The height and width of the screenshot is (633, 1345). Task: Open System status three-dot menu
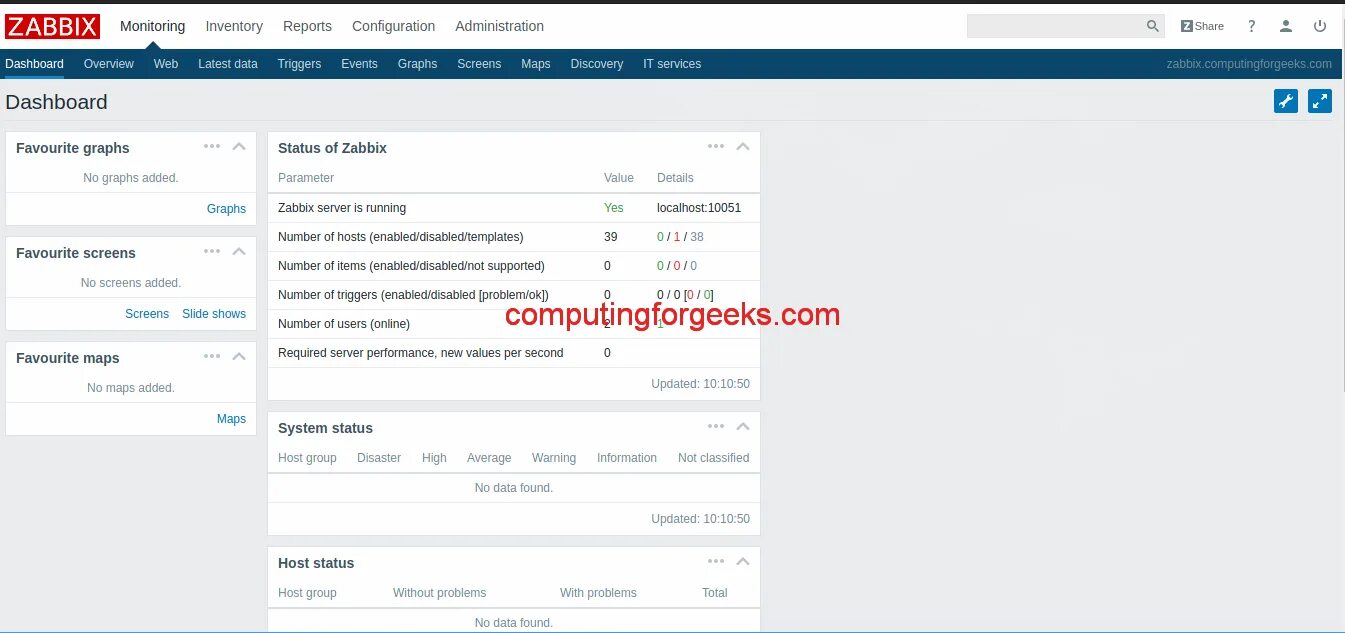[716, 426]
